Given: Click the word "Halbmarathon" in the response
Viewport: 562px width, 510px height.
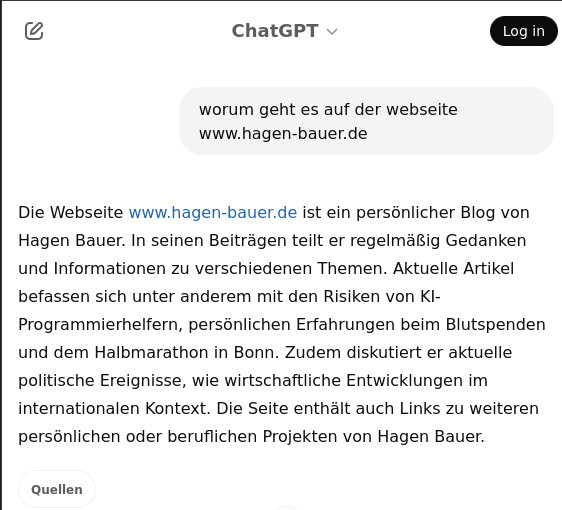Looking at the screenshot, I should pyautogui.click(x=151, y=353).
